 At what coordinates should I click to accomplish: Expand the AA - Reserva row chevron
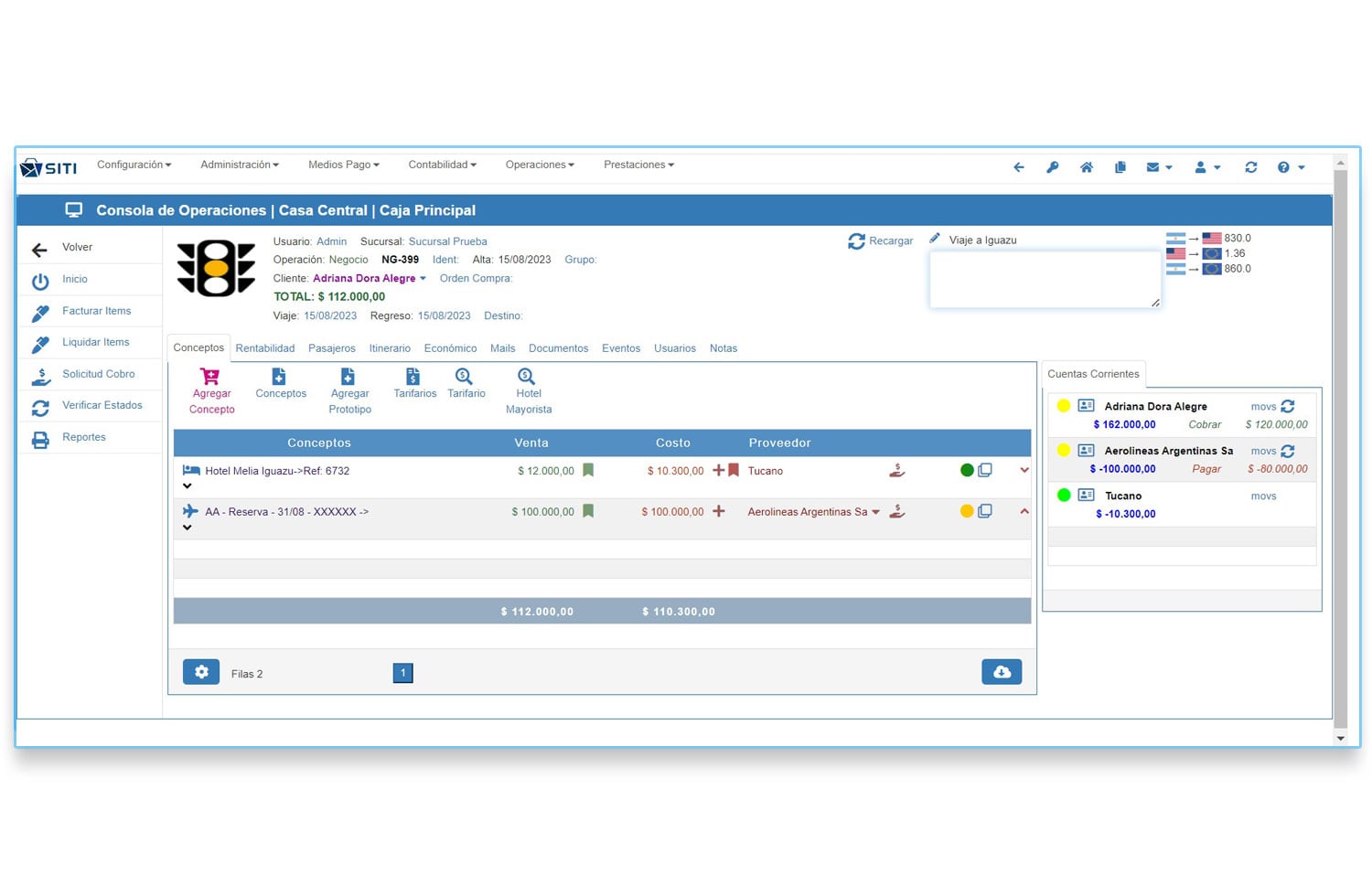188,528
